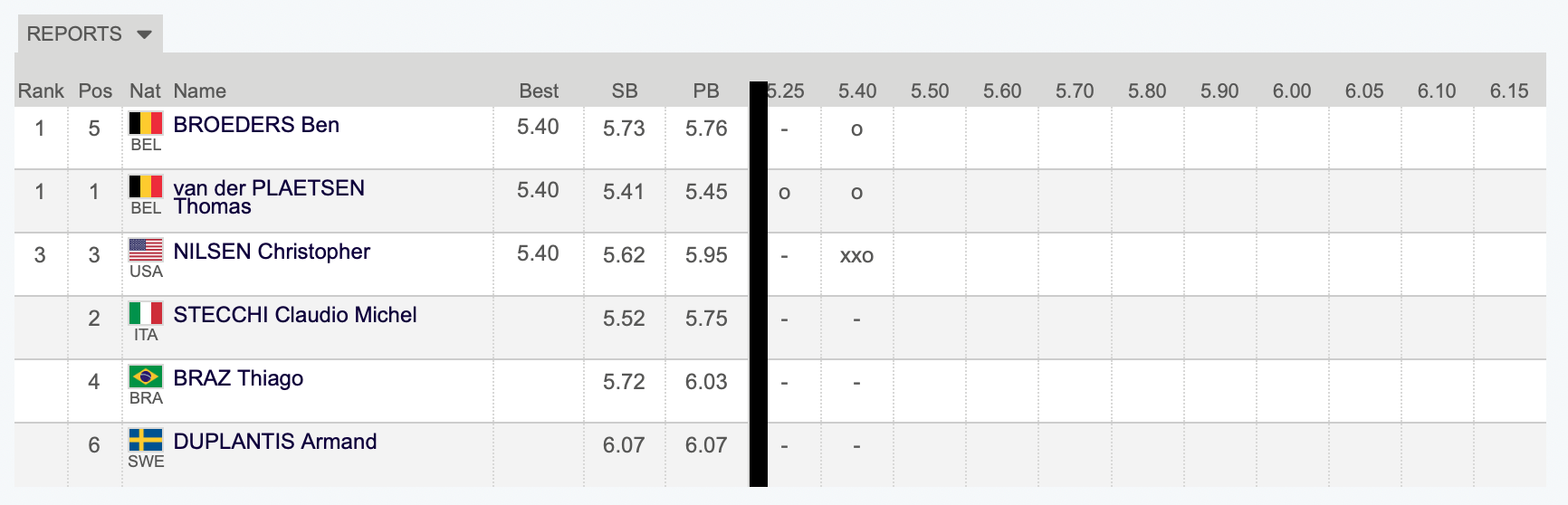Open STECCHI Claudio Michel profile
Viewport: 1568px width, 505px height.
tap(295, 315)
